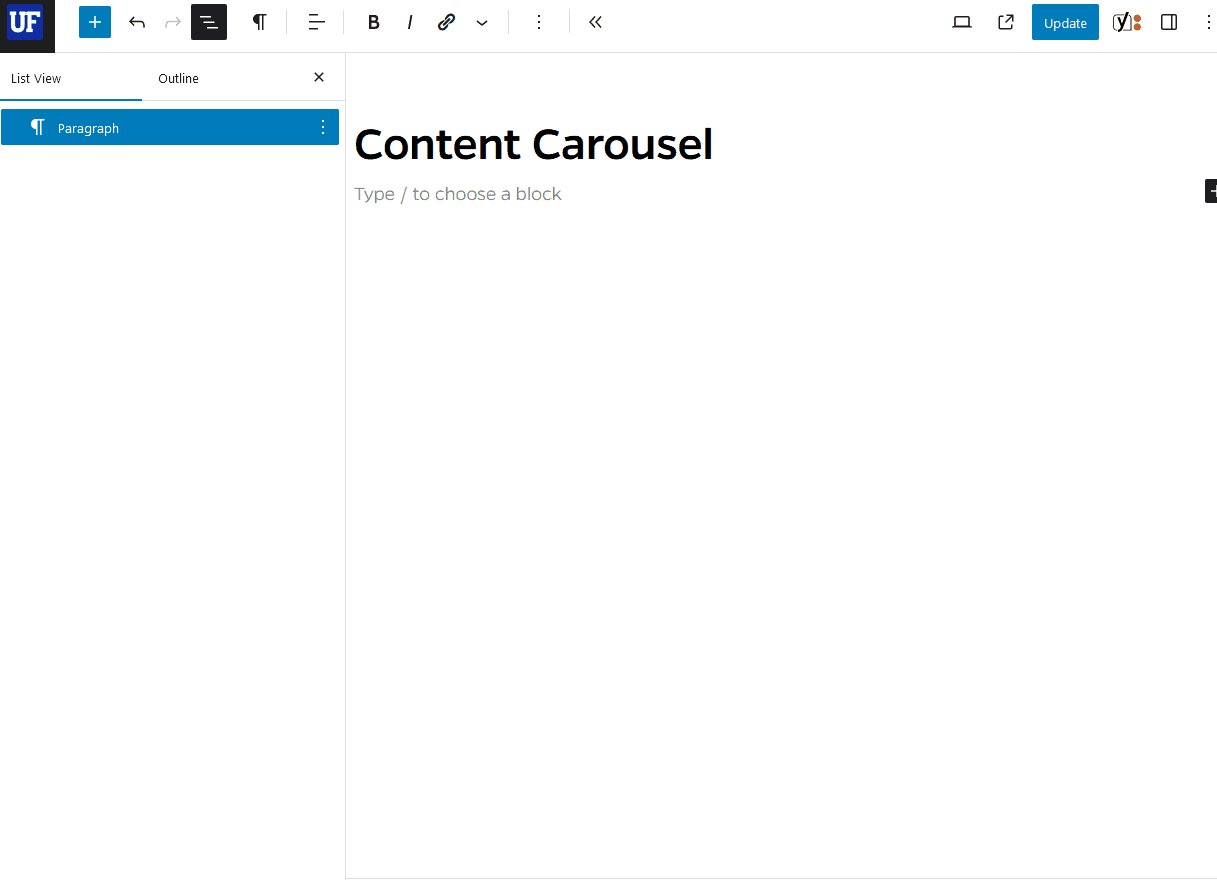Collapse the top toolbar with double chevron

click(x=595, y=22)
